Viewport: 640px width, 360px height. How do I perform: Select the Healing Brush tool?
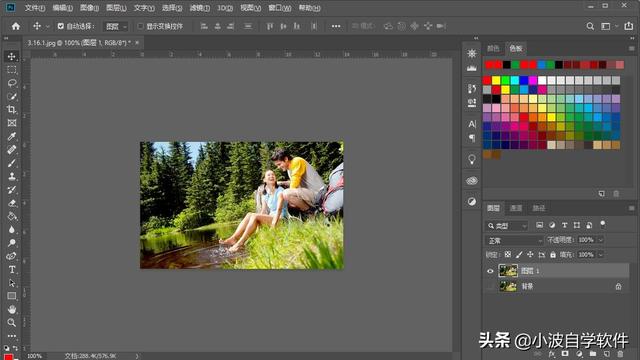point(11,150)
